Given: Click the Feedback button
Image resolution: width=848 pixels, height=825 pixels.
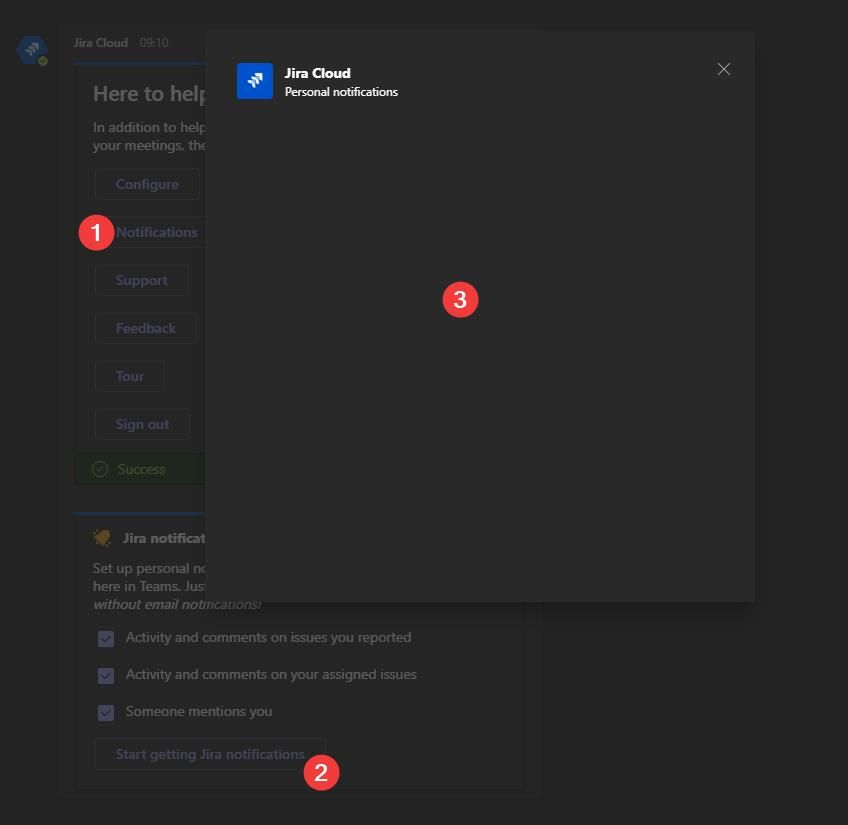Looking at the screenshot, I should tap(145, 328).
